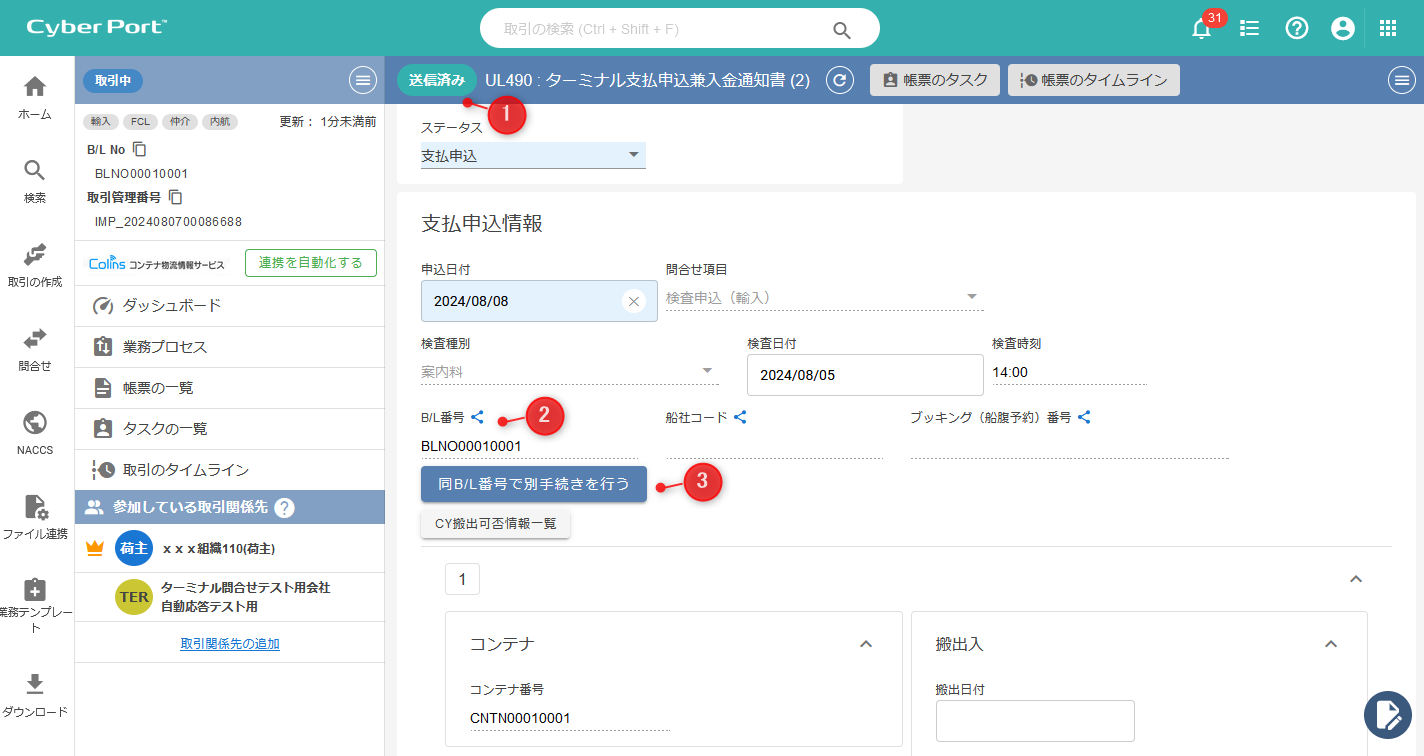This screenshot has height=756, width=1424.
Task: Copy the B/L No using copy icon
Action: point(140,150)
